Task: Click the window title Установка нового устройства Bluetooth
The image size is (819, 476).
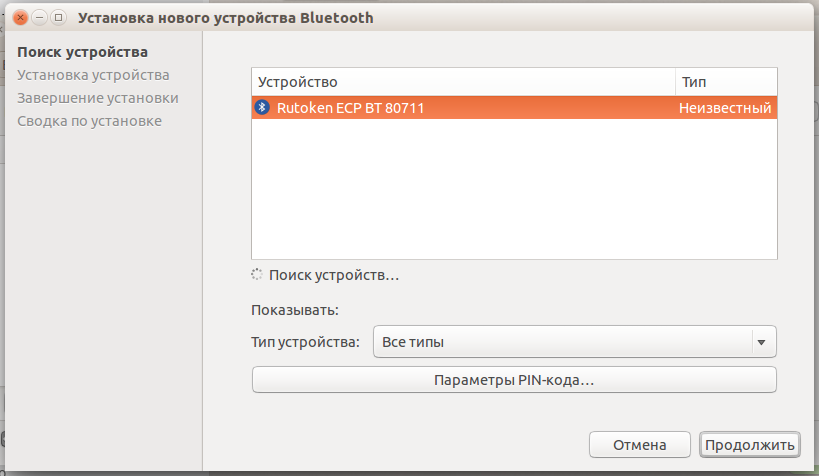Action: pyautogui.click(x=227, y=18)
